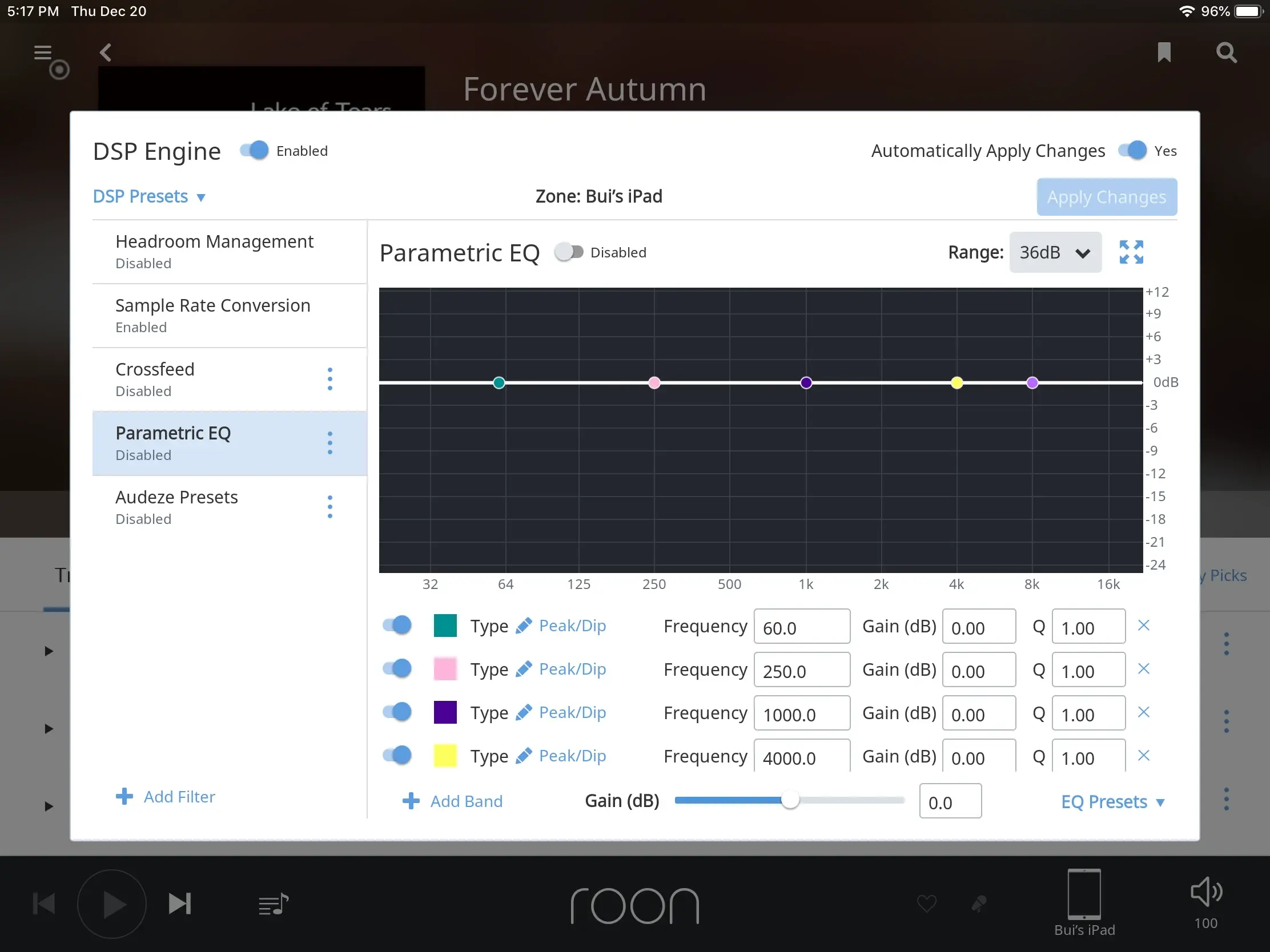Edit filter type of the 60.0 Hz band
Image resolution: width=1270 pixels, height=952 pixels.
(x=561, y=626)
